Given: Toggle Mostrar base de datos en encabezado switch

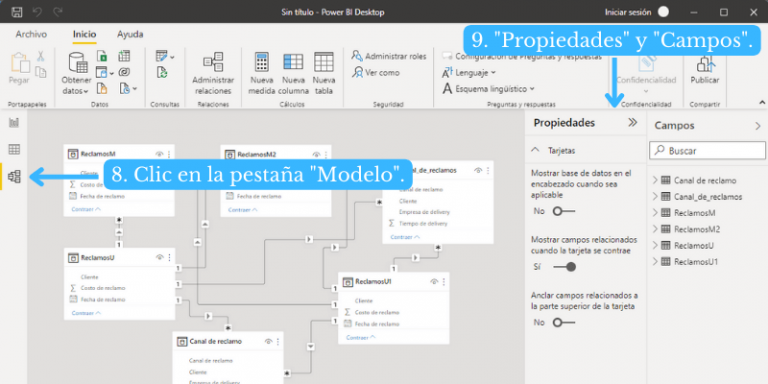Looking at the screenshot, I should (x=563, y=211).
